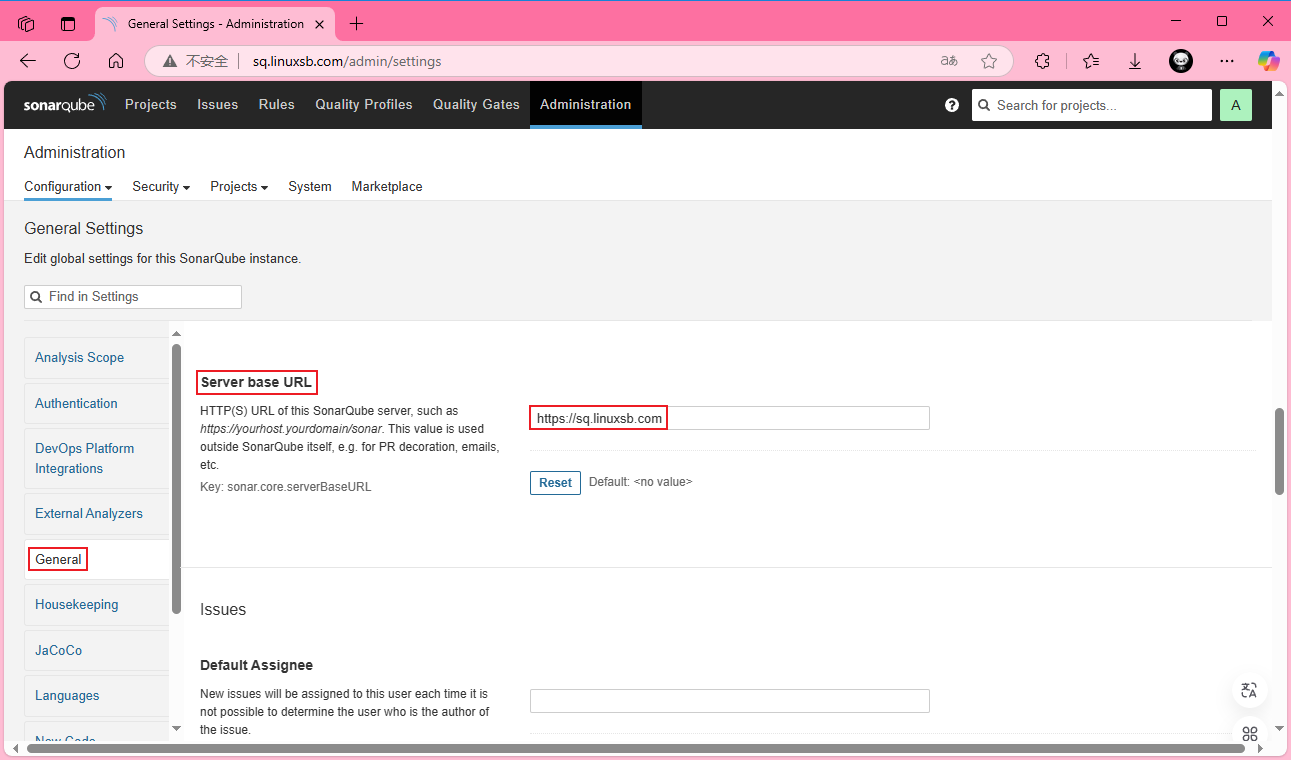Click the category list scrollbar
The width and height of the screenshot is (1291, 760).
pos(176,478)
